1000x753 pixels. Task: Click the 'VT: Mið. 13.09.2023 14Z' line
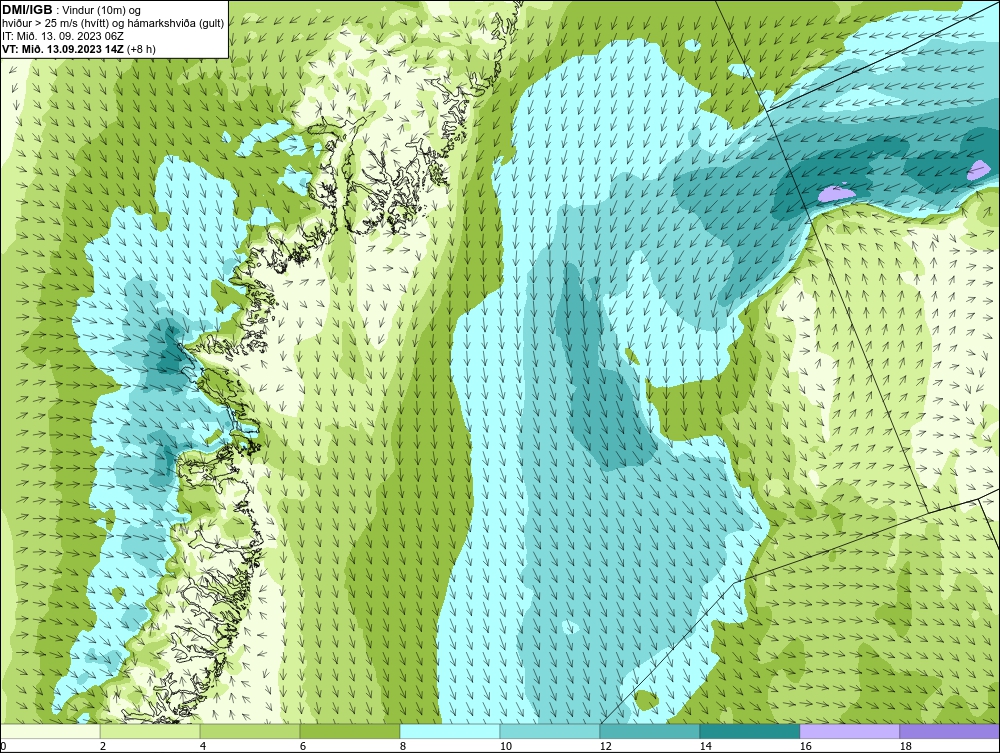tap(79, 48)
